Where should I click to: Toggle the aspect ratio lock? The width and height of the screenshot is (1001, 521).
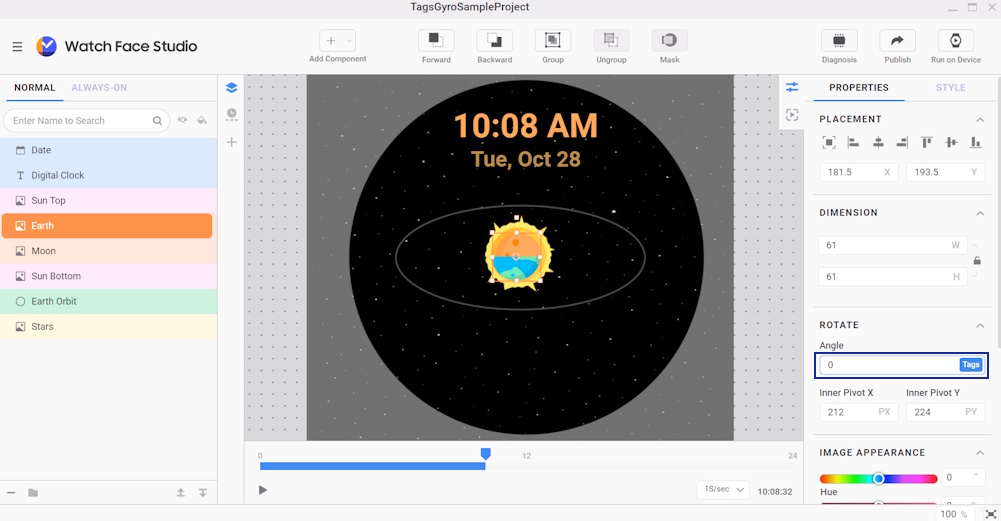[977, 261]
